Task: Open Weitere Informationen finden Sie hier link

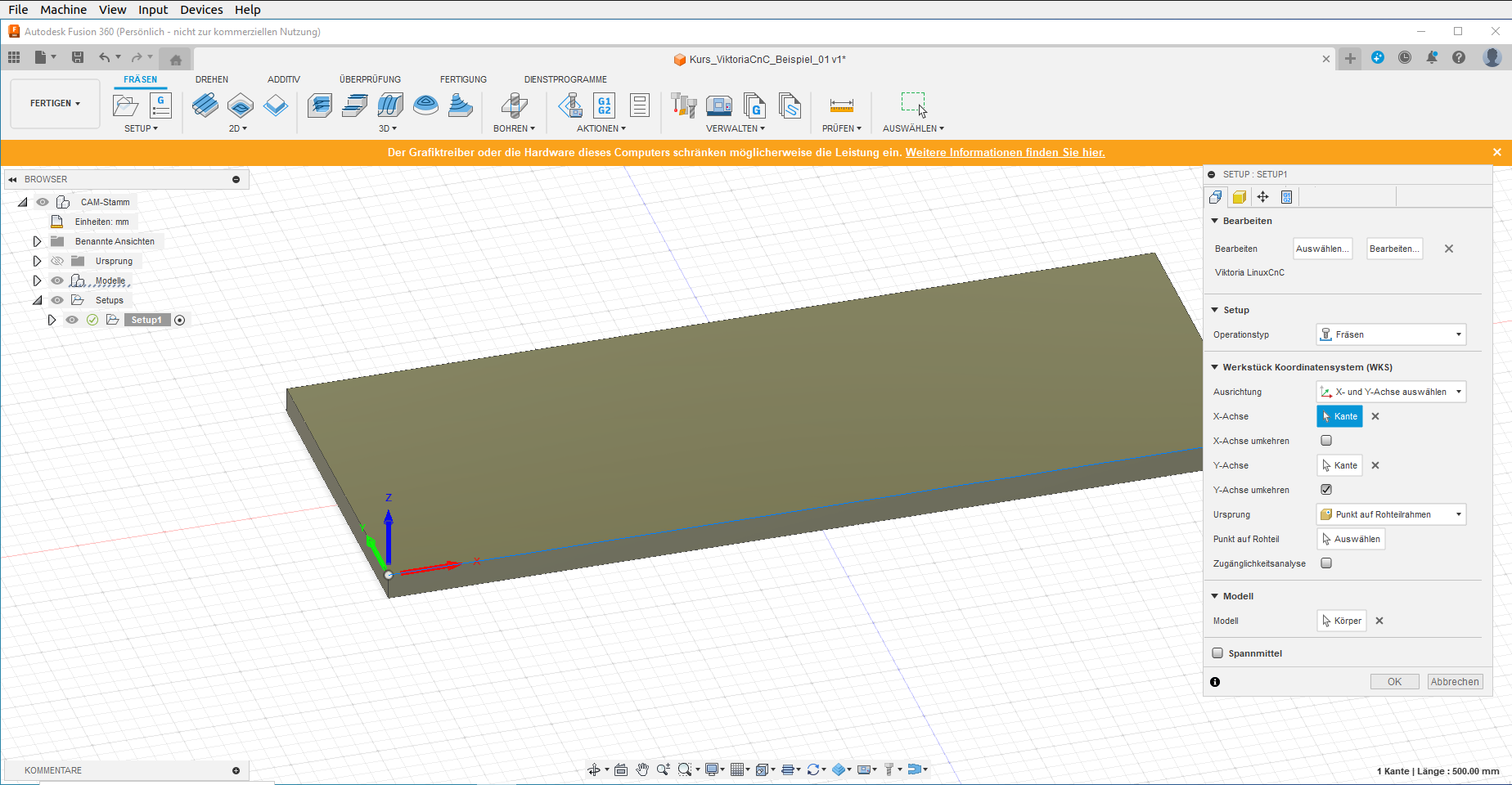Action: click(x=1005, y=153)
